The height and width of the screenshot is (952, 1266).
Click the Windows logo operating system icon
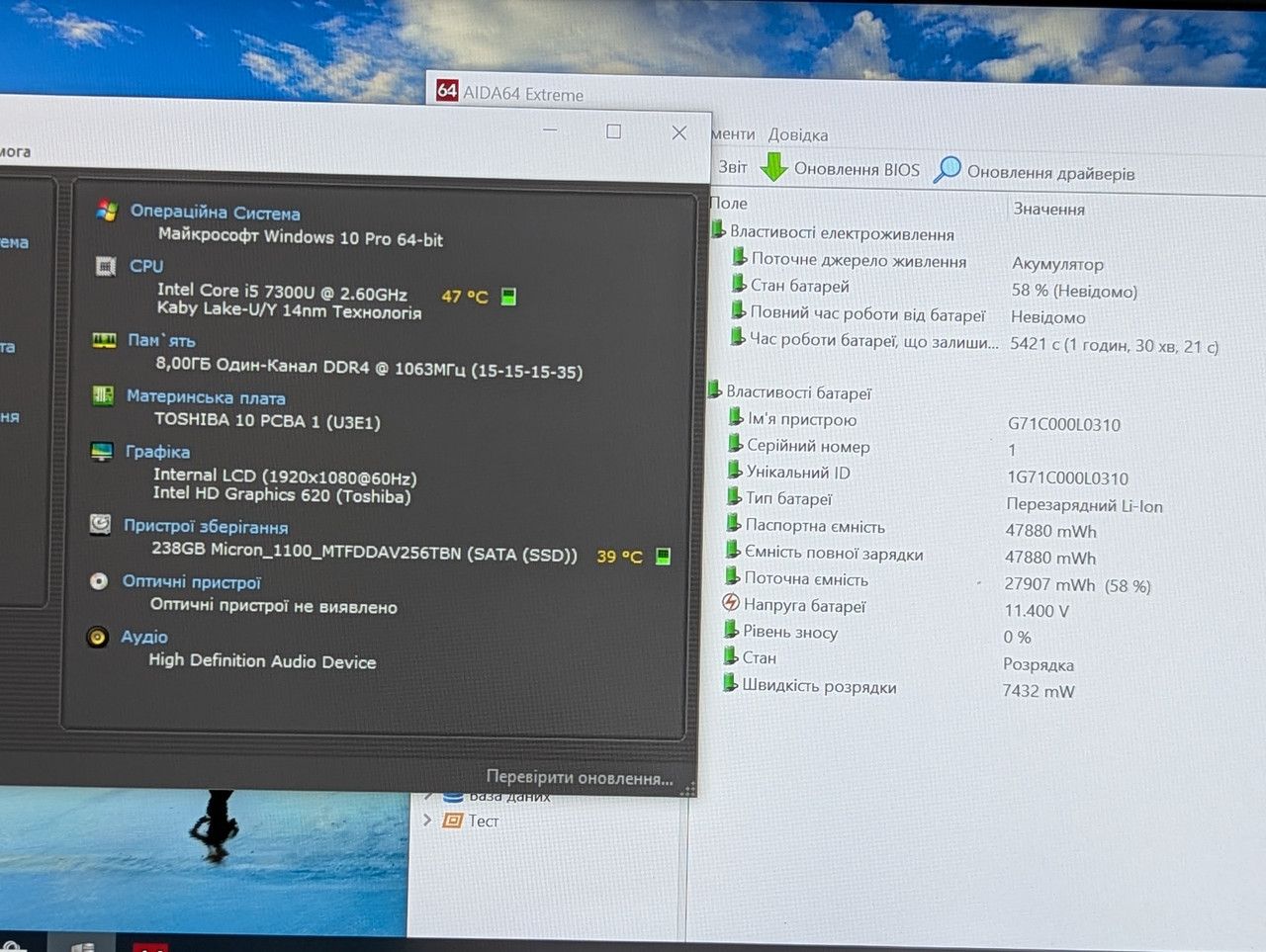pos(108,210)
